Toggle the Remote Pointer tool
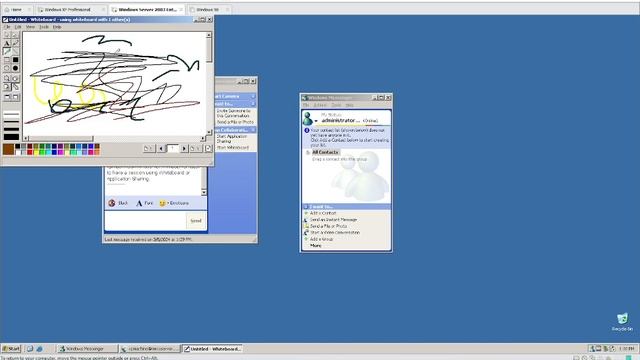This screenshot has width=640, height=360. tap(15, 78)
